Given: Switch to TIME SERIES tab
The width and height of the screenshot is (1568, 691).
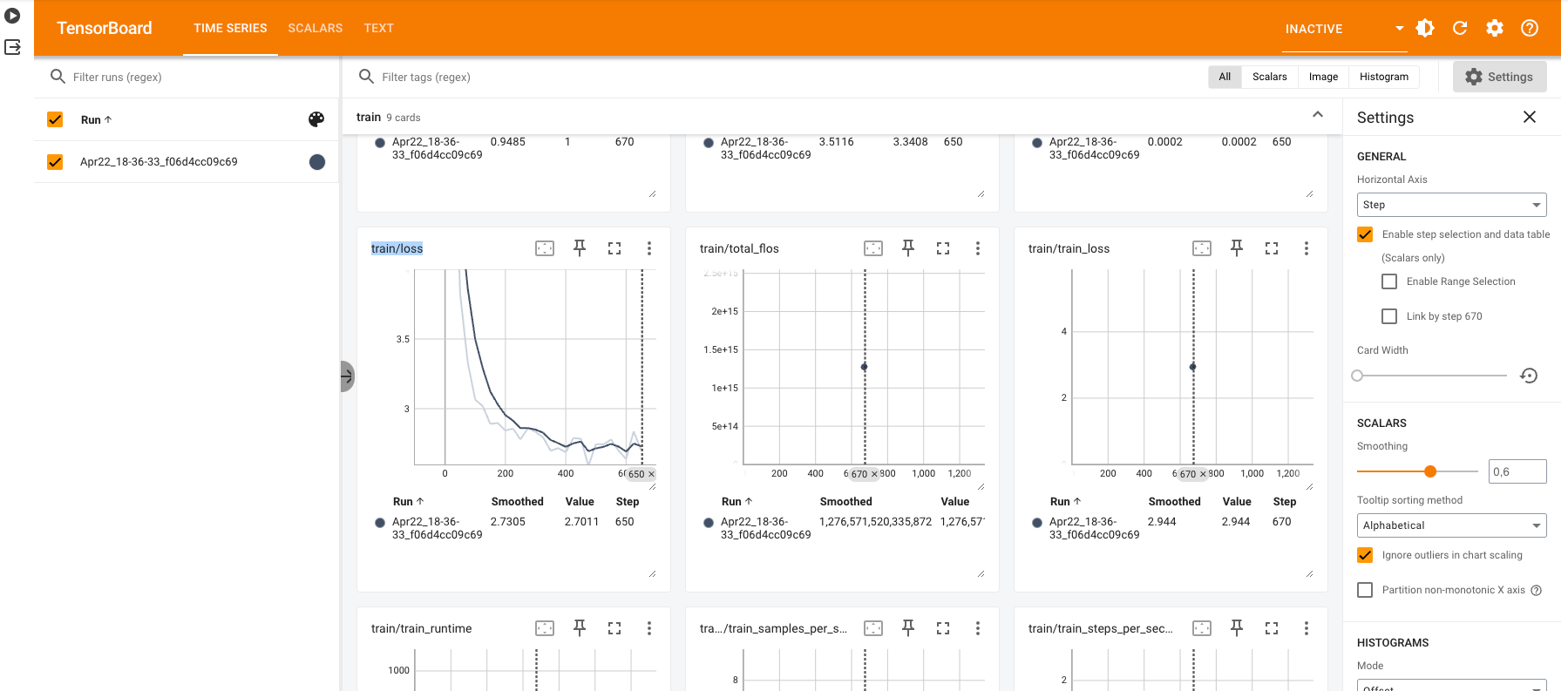Looking at the screenshot, I should pyautogui.click(x=230, y=28).
